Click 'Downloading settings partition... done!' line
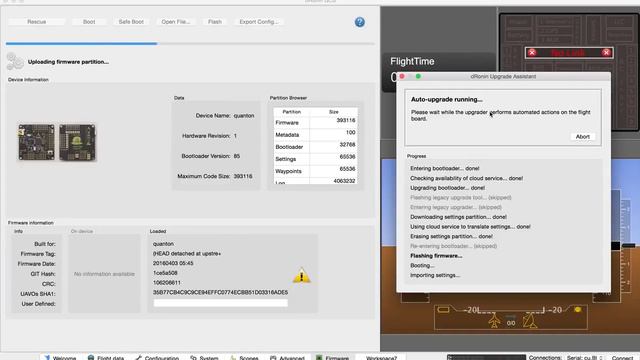This screenshot has width=640, height=360. click(458, 217)
